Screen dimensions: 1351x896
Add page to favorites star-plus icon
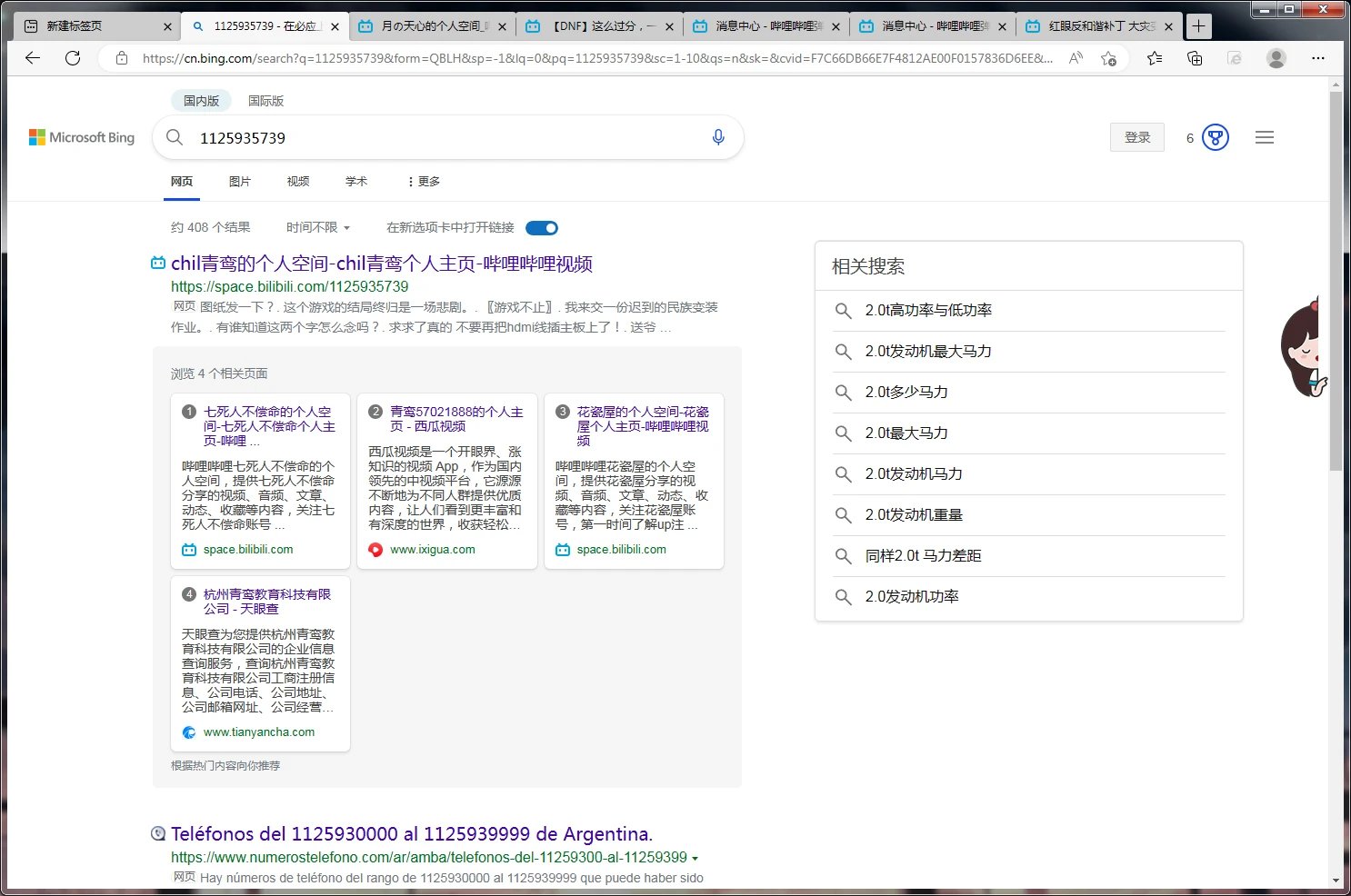1108,58
